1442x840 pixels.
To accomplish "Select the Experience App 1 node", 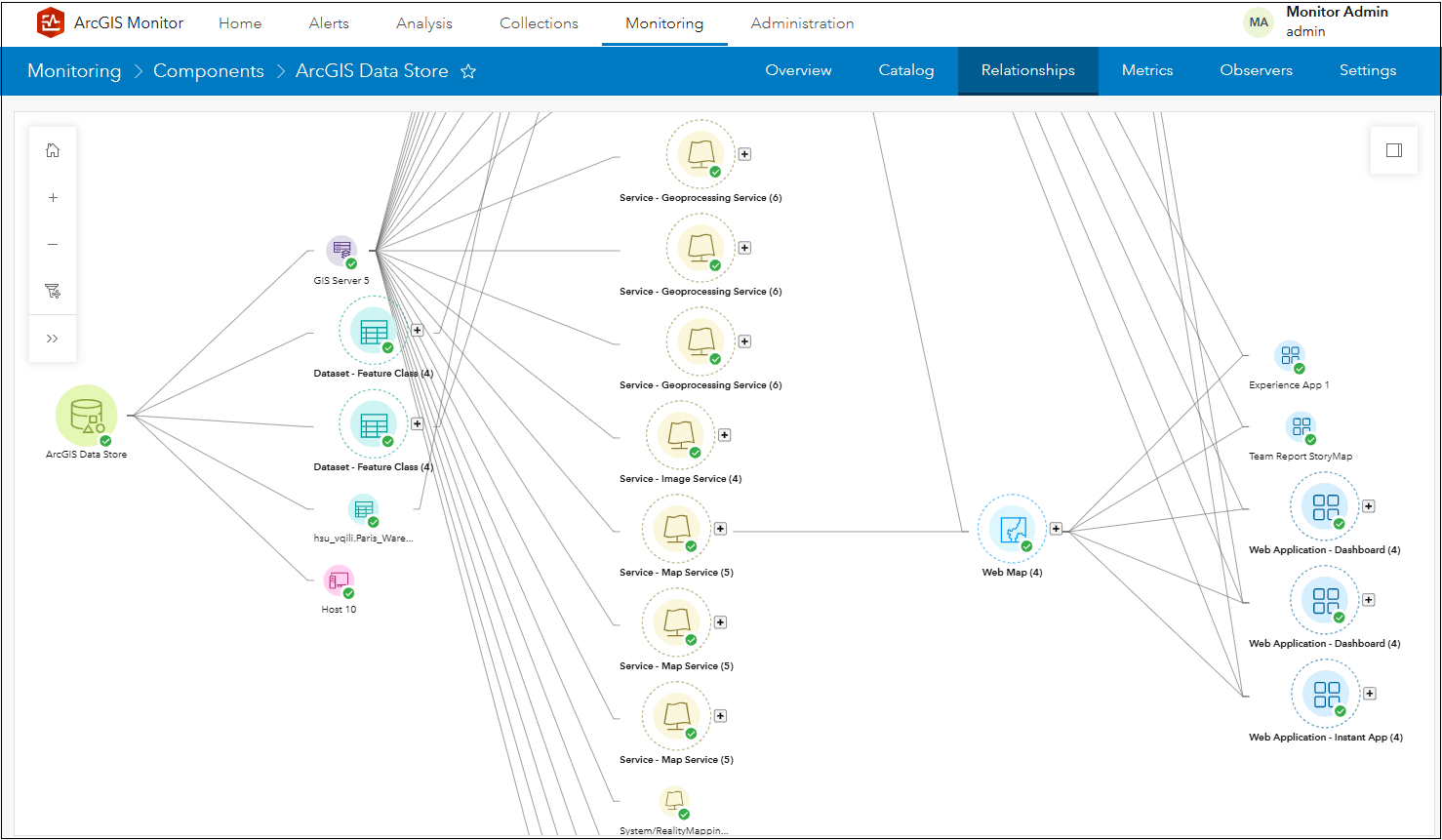I will coord(1291,356).
